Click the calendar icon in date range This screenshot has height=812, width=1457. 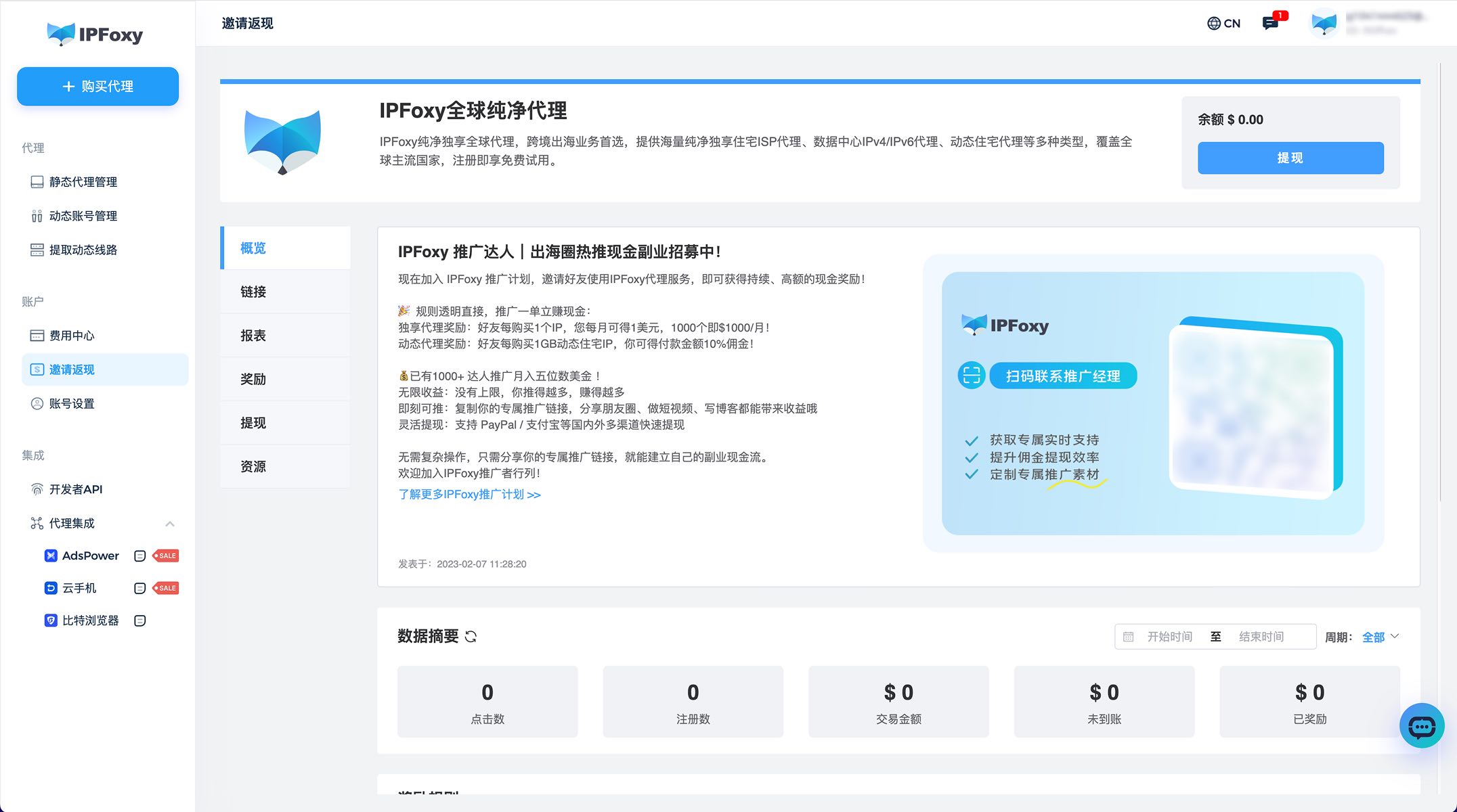pyautogui.click(x=1128, y=637)
